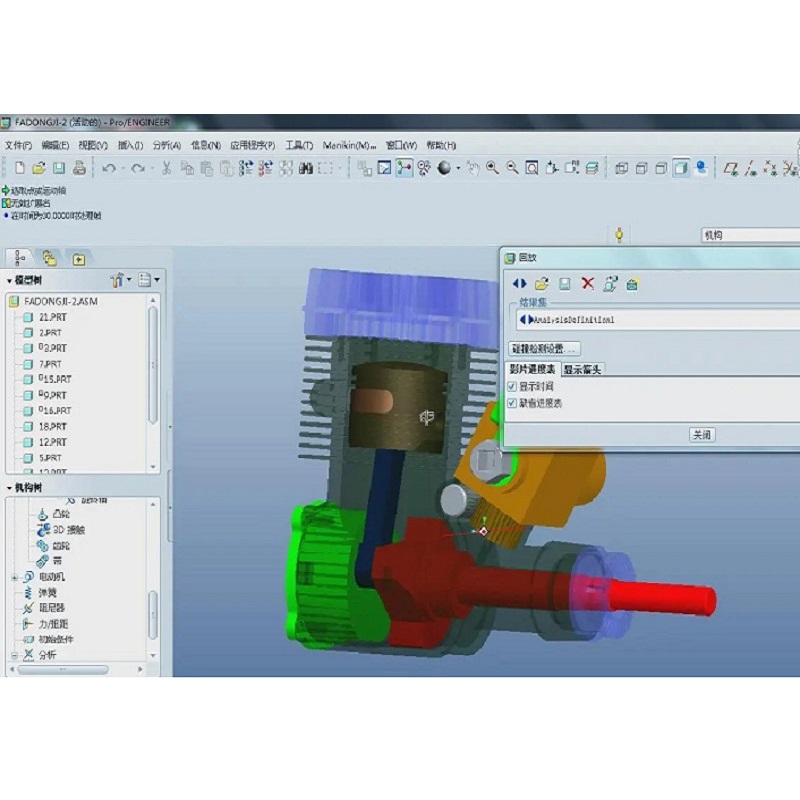Open the Mechanism selection filter combo box
The width and height of the screenshot is (800, 800).
click(x=750, y=235)
